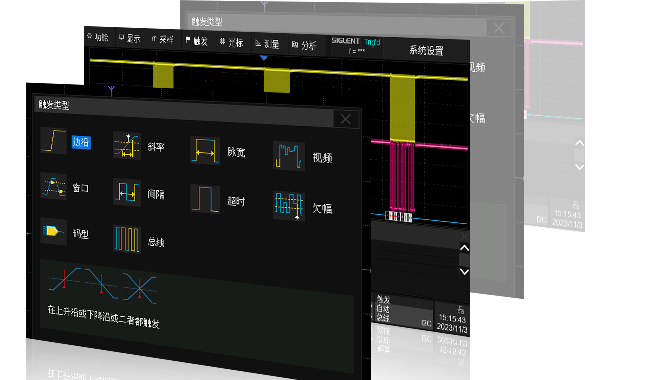Viewport: 650px width, 380px height.
Task: Open the 触发 trigger menu
Action: [196, 41]
